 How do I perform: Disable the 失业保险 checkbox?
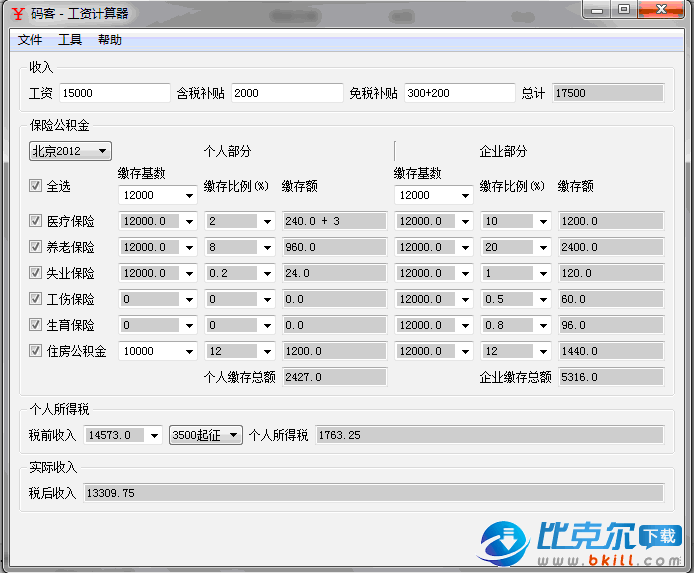(36, 273)
